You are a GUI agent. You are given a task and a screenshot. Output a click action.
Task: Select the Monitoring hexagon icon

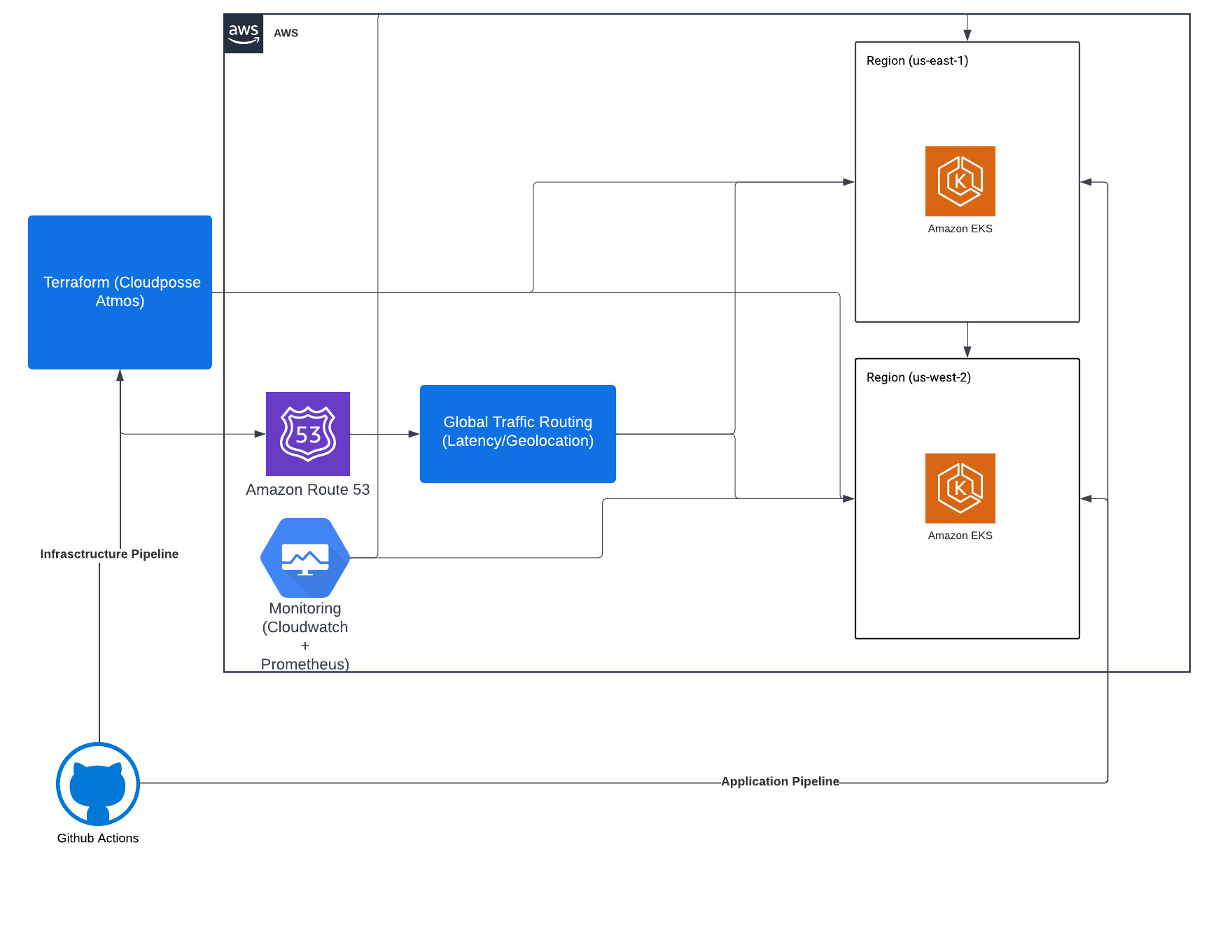[x=305, y=558]
